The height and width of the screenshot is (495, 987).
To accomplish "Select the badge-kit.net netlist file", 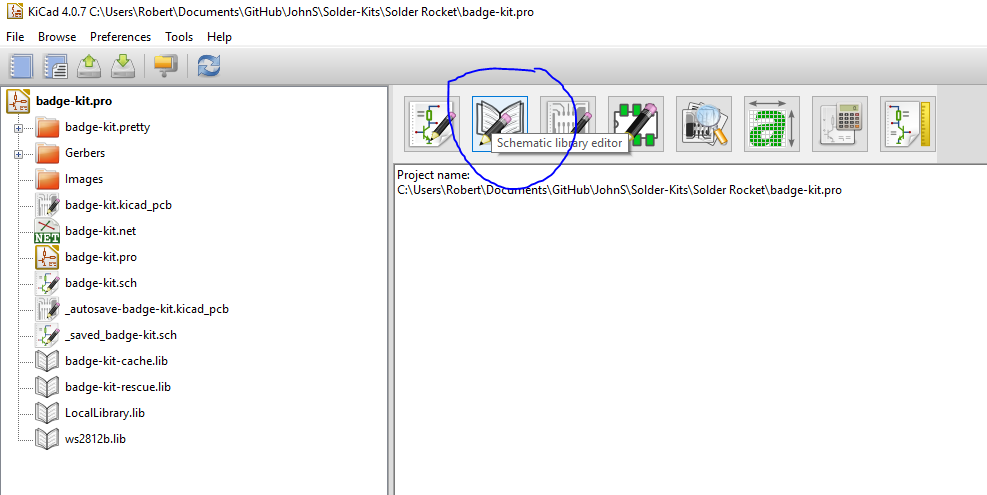I will [x=101, y=231].
